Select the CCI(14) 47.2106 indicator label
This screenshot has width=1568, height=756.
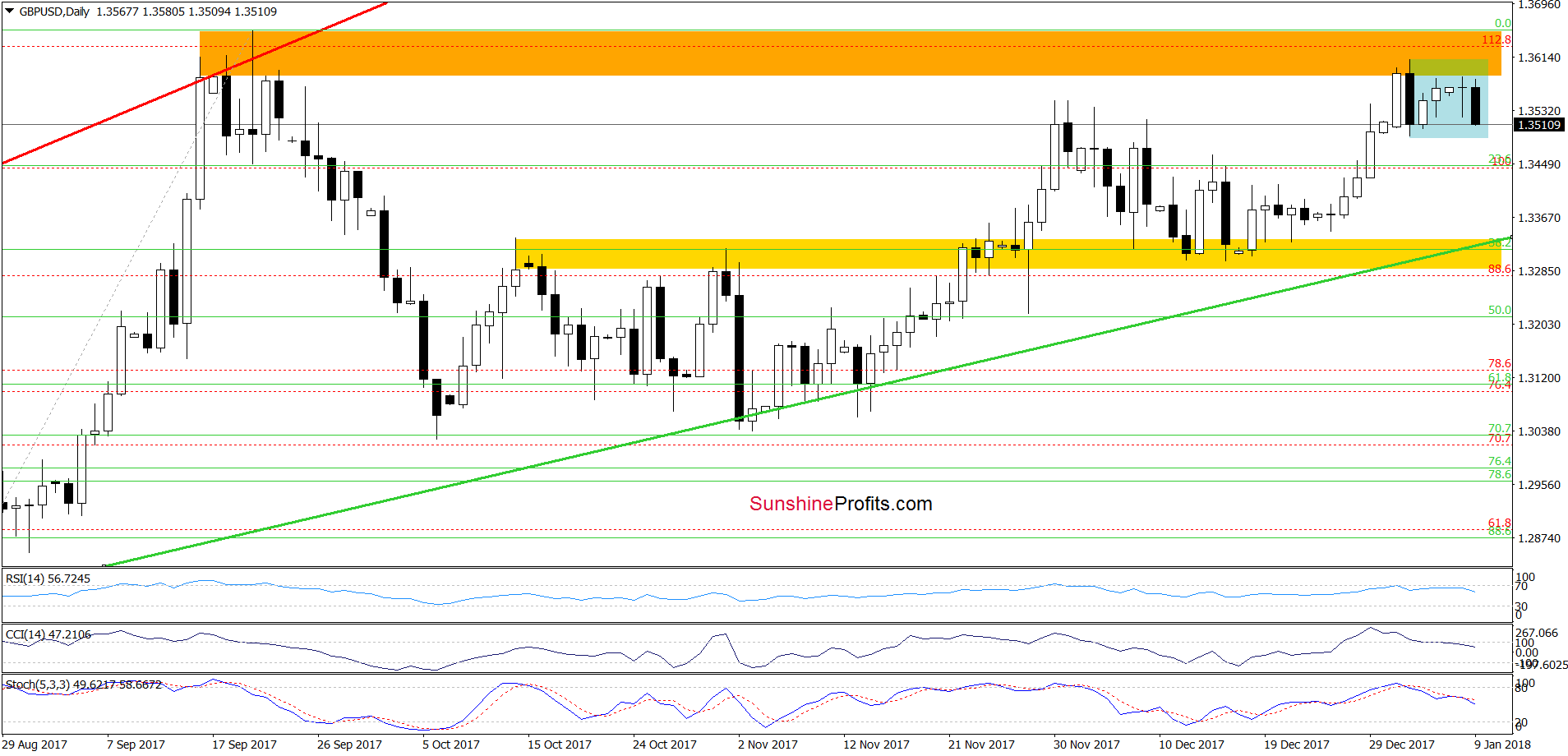pos(48,634)
